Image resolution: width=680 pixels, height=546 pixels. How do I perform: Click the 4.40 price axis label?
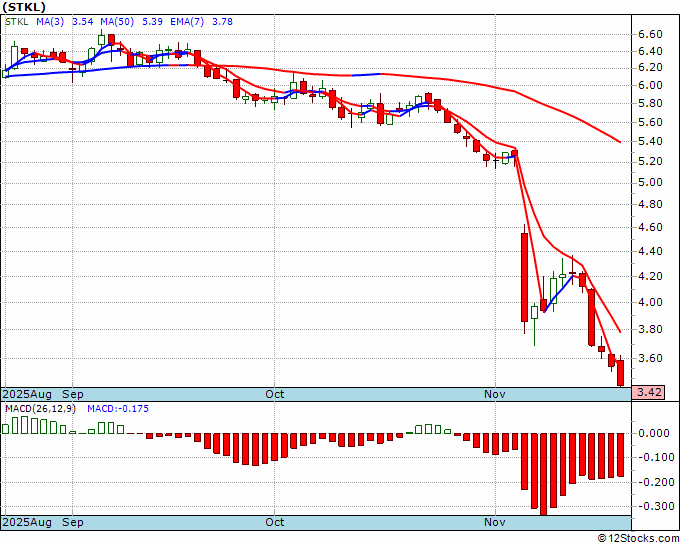pos(650,251)
